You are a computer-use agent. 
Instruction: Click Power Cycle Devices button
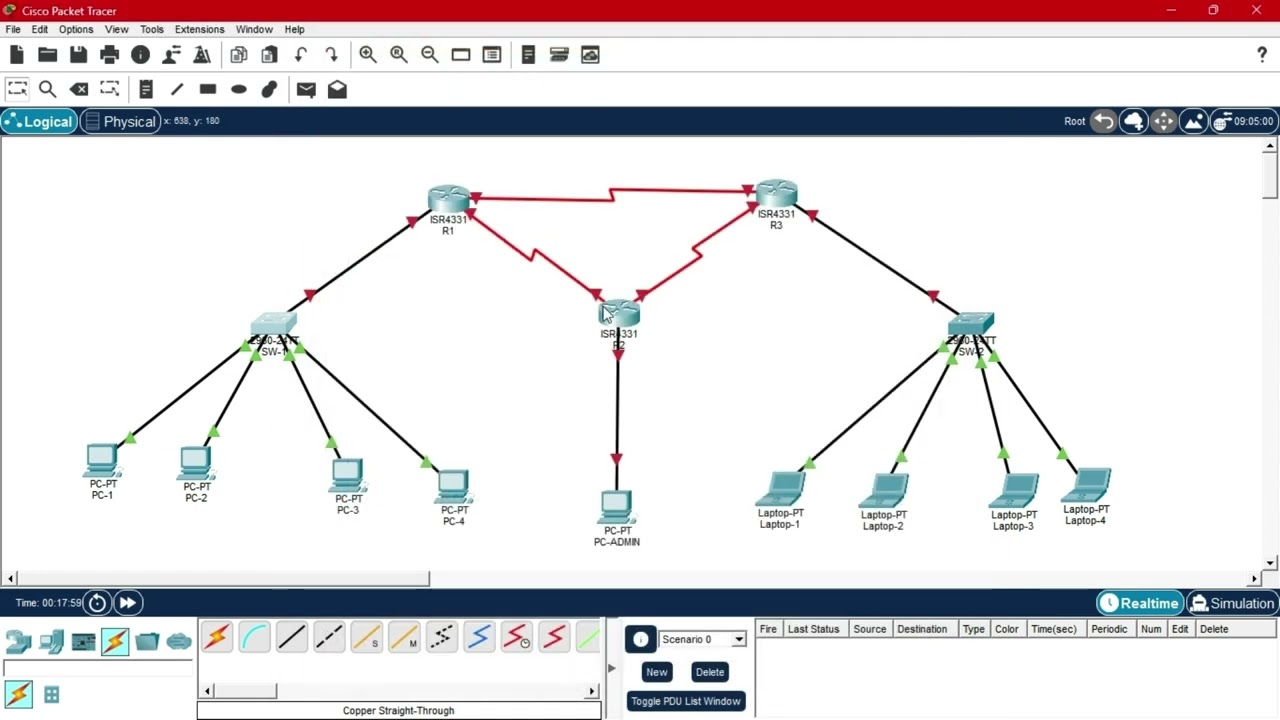[97, 602]
